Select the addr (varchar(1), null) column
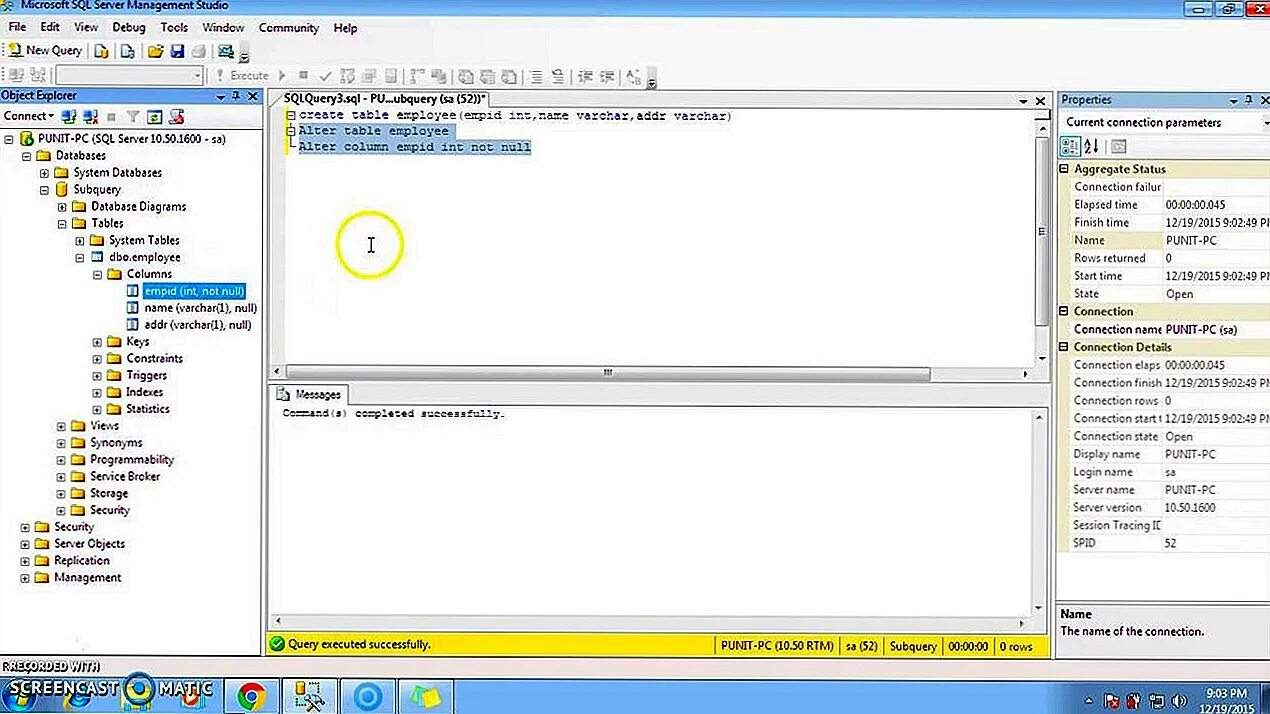The width and height of the screenshot is (1270, 714). click(x=197, y=325)
